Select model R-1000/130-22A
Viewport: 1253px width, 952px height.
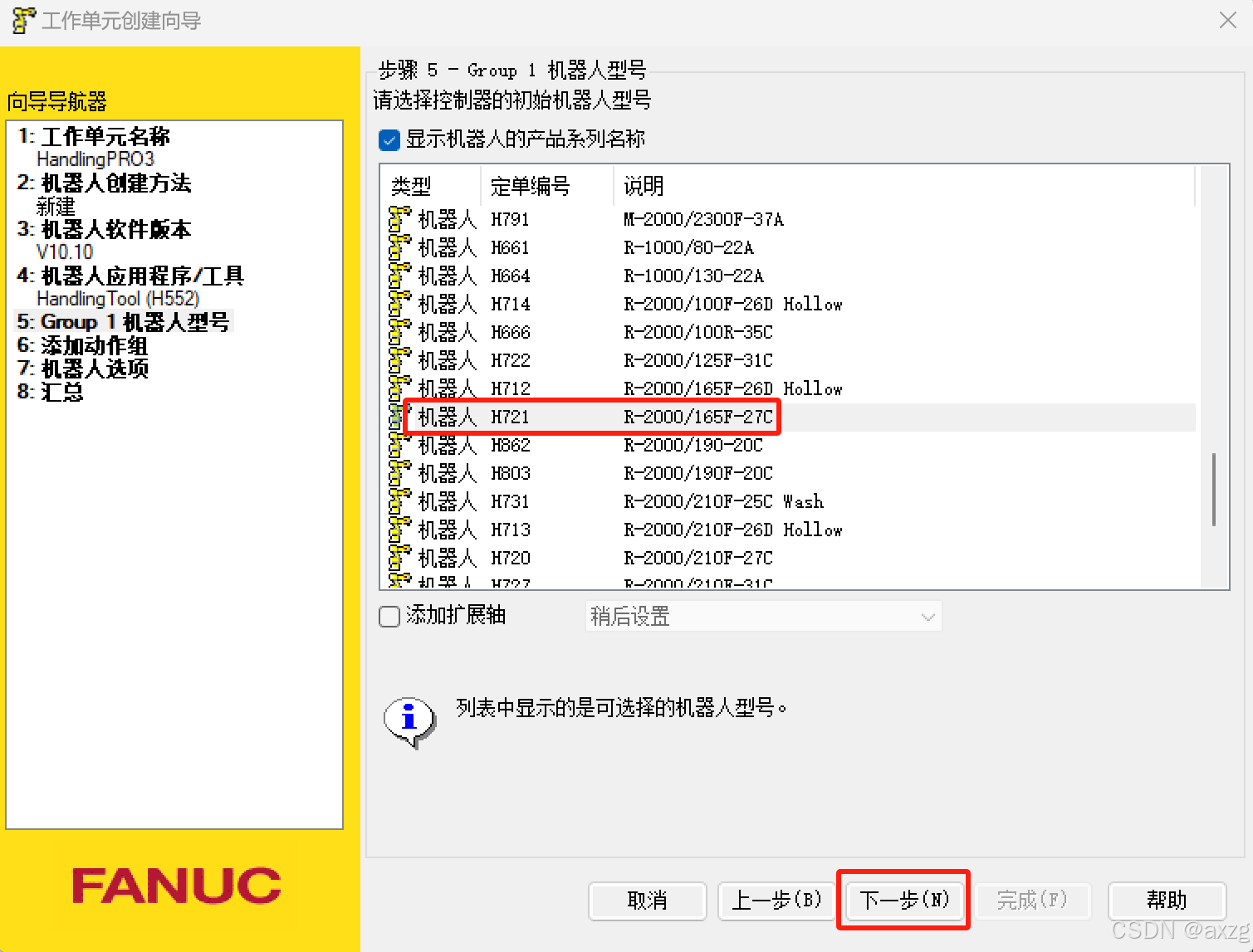pyautogui.click(x=693, y=276)
